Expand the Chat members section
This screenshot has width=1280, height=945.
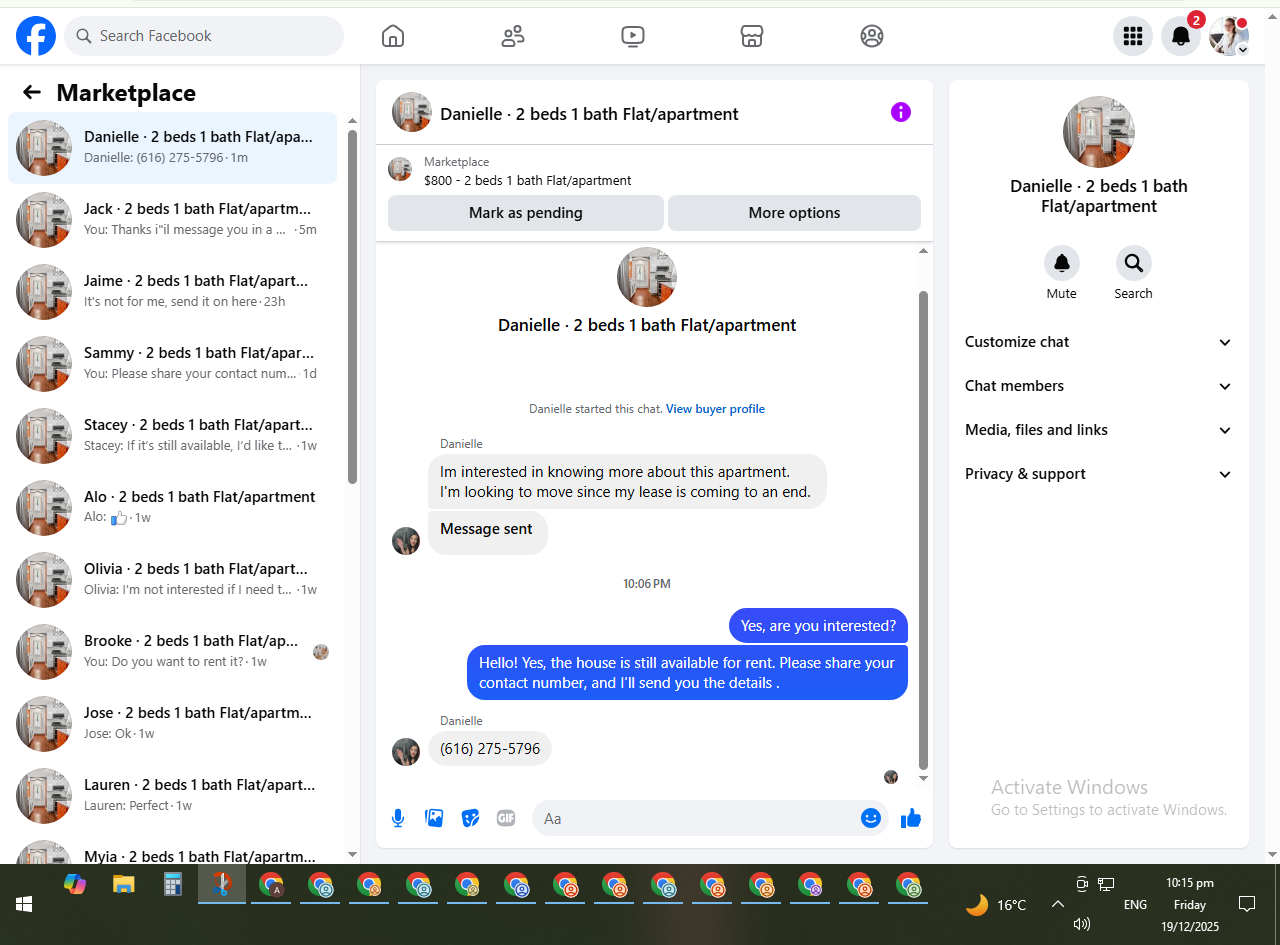[1099, 386]
